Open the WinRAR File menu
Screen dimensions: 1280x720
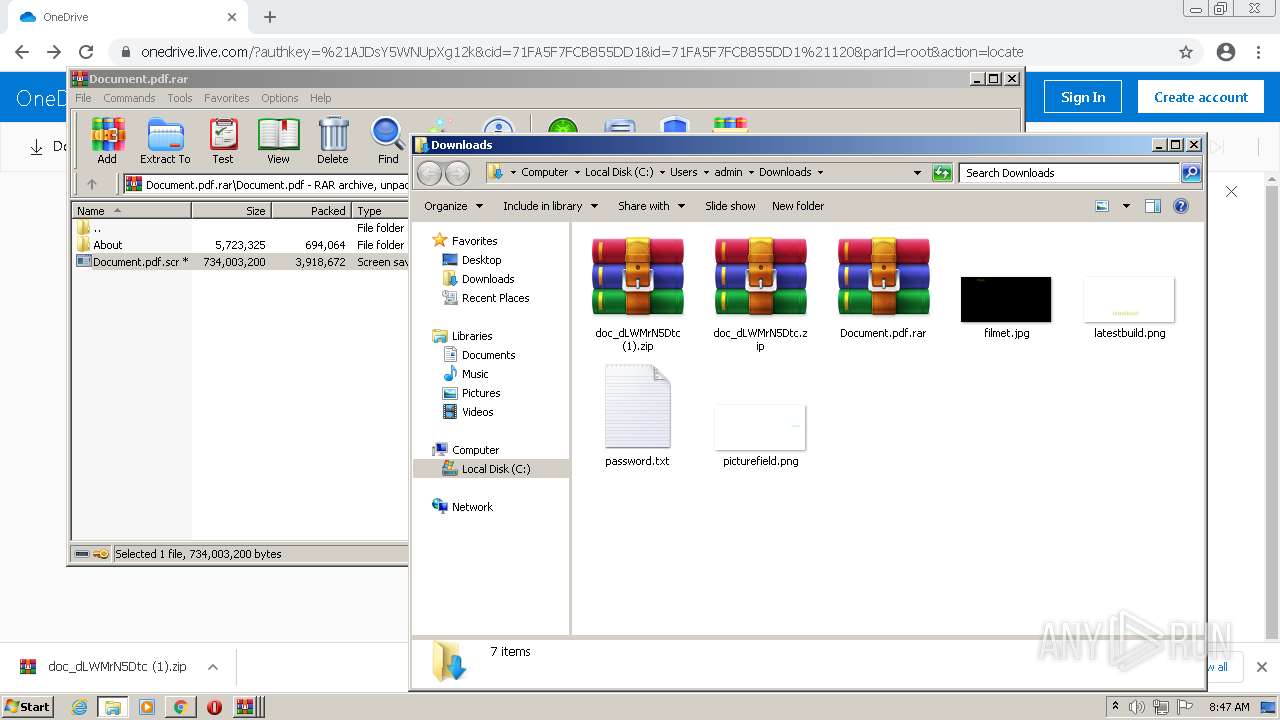[83, 98]
